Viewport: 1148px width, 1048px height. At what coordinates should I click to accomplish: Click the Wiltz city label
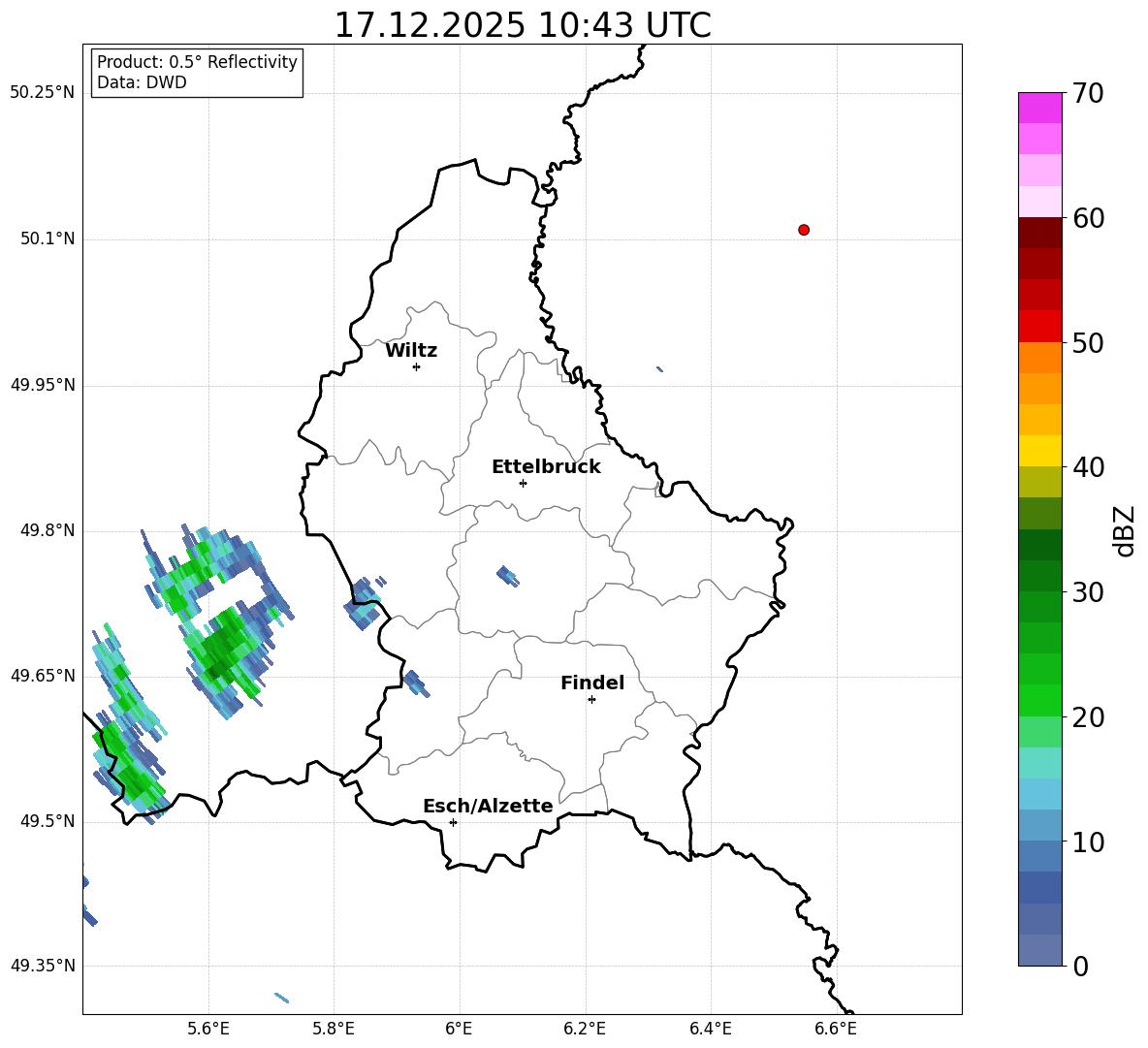click(x=411, y=351)
